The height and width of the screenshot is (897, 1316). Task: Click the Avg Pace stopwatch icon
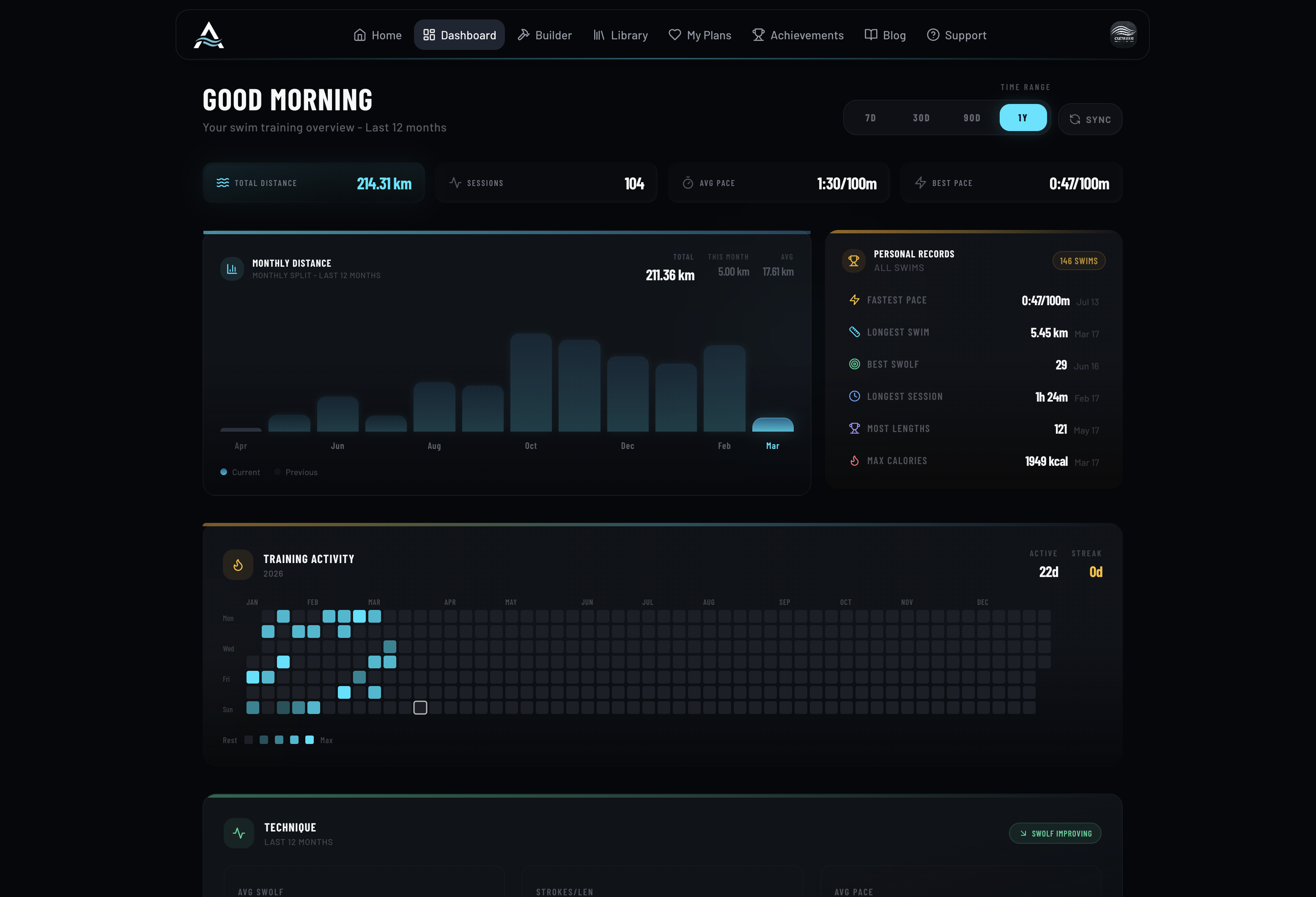[x=688, y=183]
